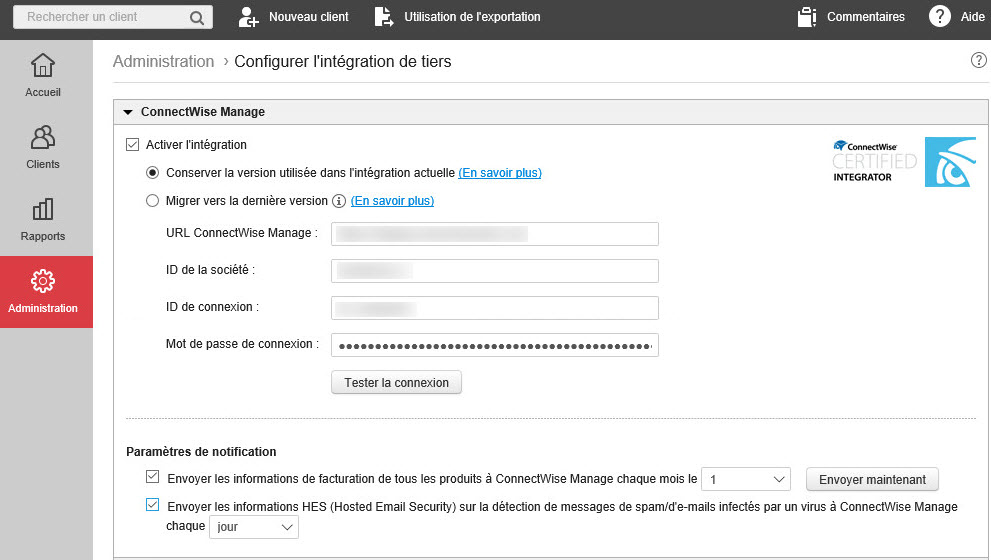Click the page help question mark icon
The height and width of the screenshot is (560, 991).
click(x=979, y=61)
